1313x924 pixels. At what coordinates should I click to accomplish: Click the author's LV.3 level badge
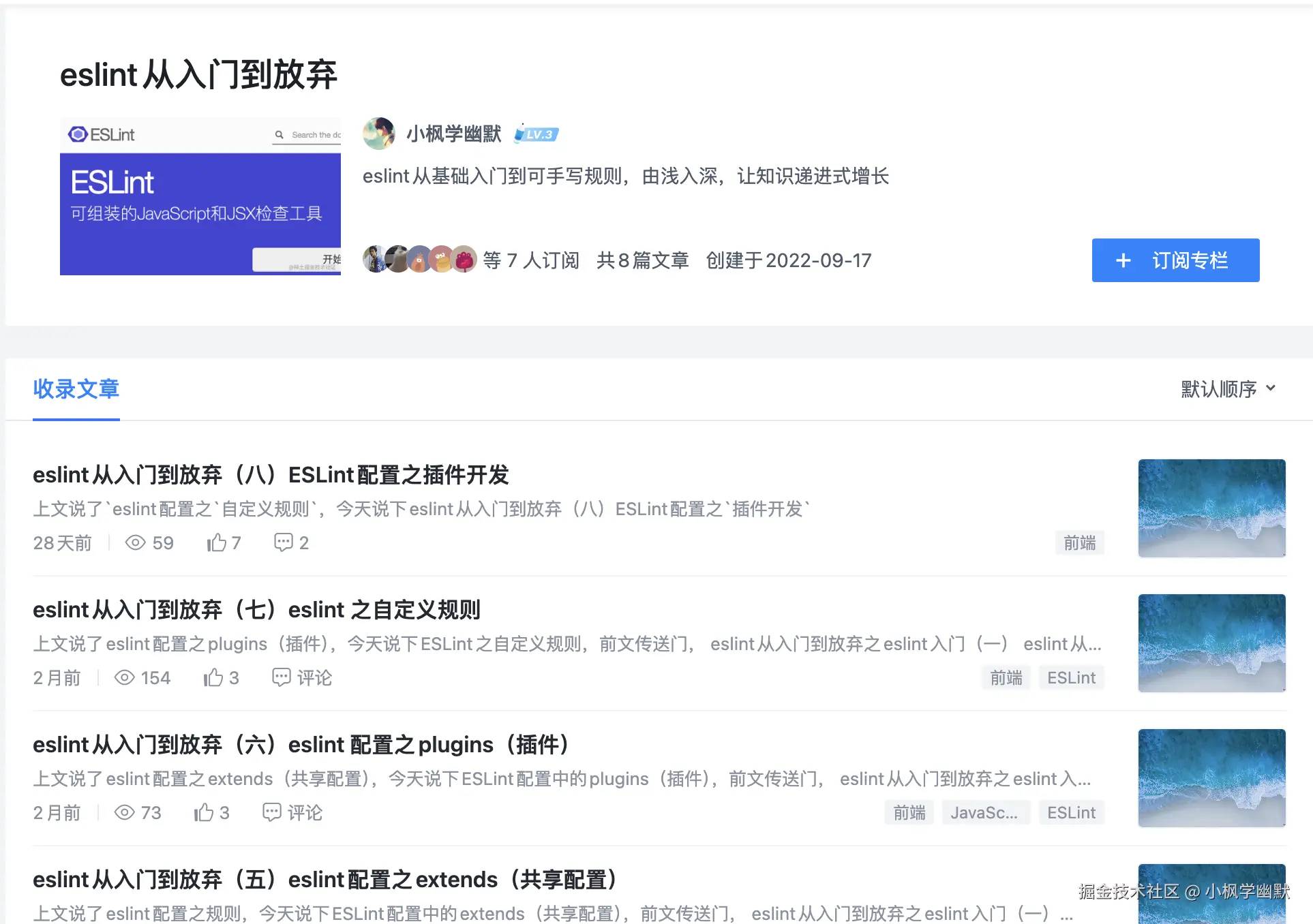pyautogui.click(x=537, y=134)
